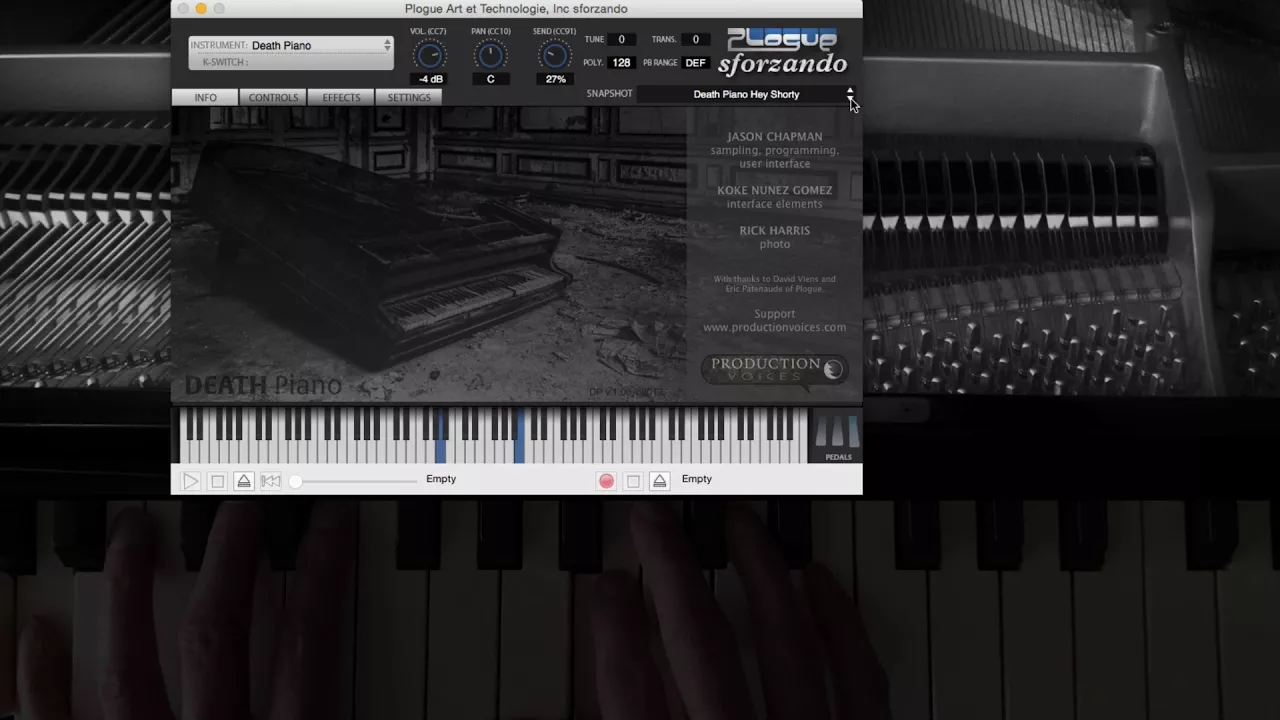Click the Instrument selector up/down arrows

(387, 45)
